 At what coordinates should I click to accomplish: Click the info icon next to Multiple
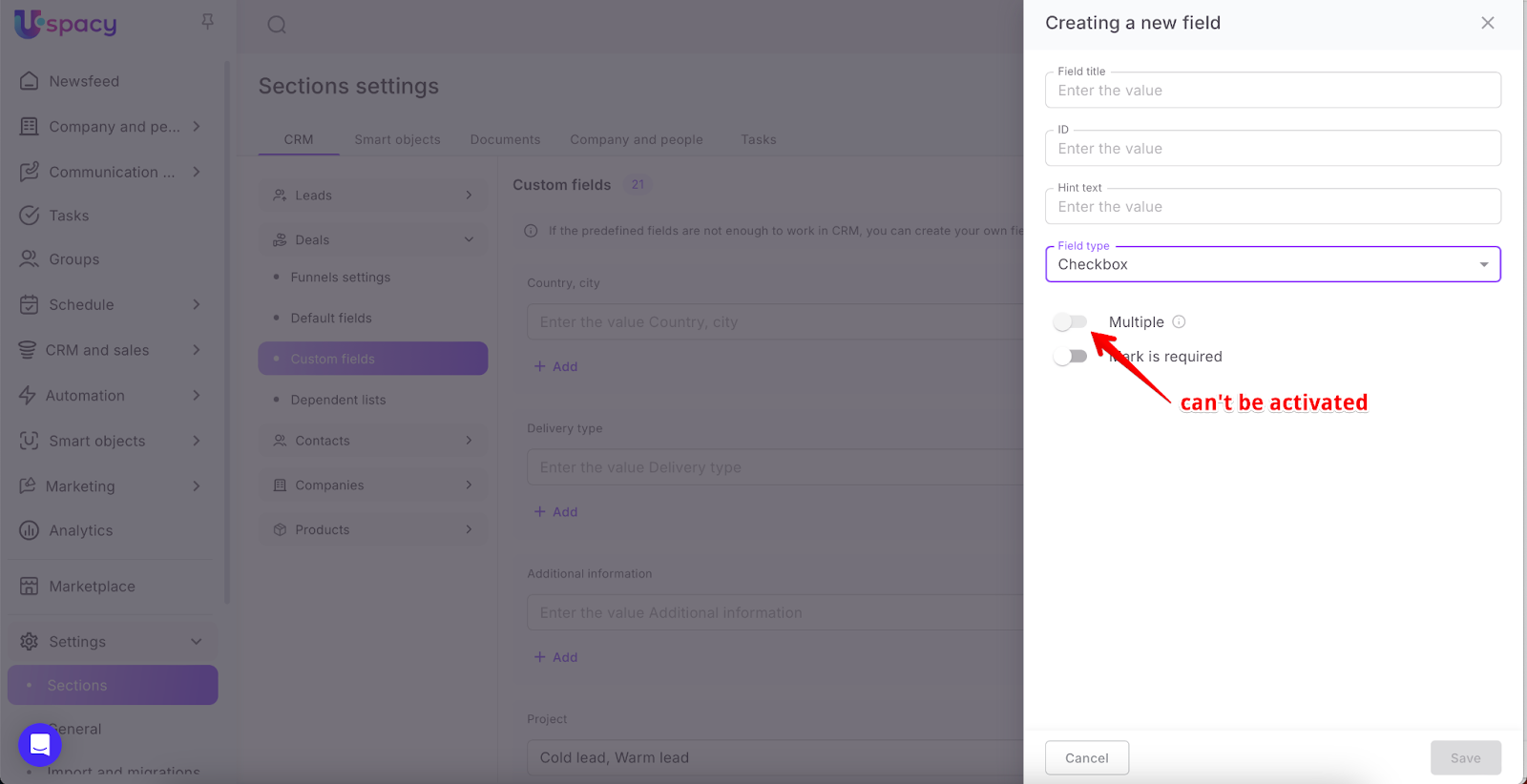(x=1179, y=322)
